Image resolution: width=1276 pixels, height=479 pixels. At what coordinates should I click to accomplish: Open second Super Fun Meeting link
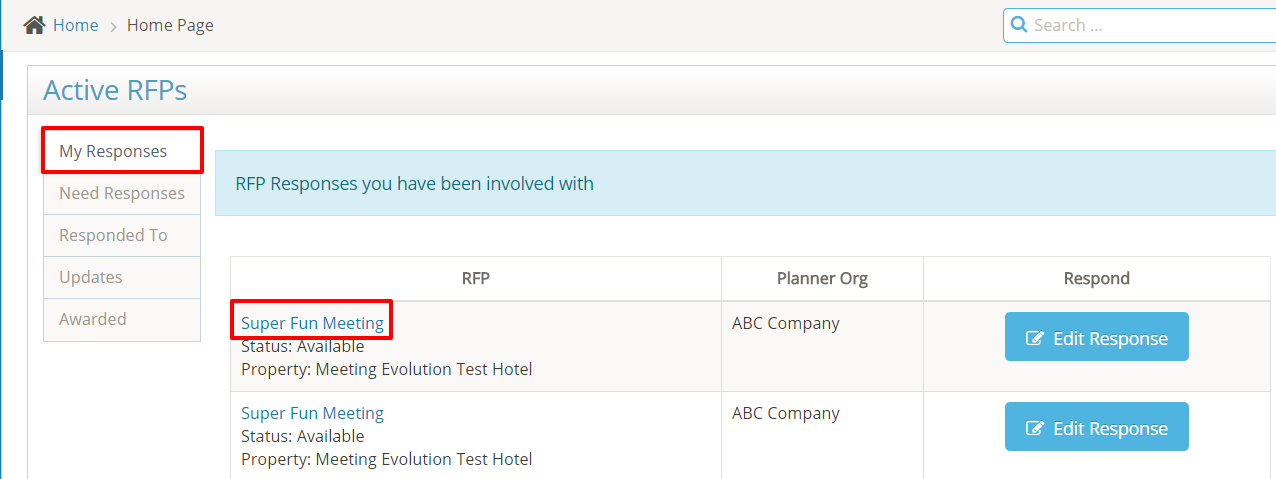pos(312,413)
